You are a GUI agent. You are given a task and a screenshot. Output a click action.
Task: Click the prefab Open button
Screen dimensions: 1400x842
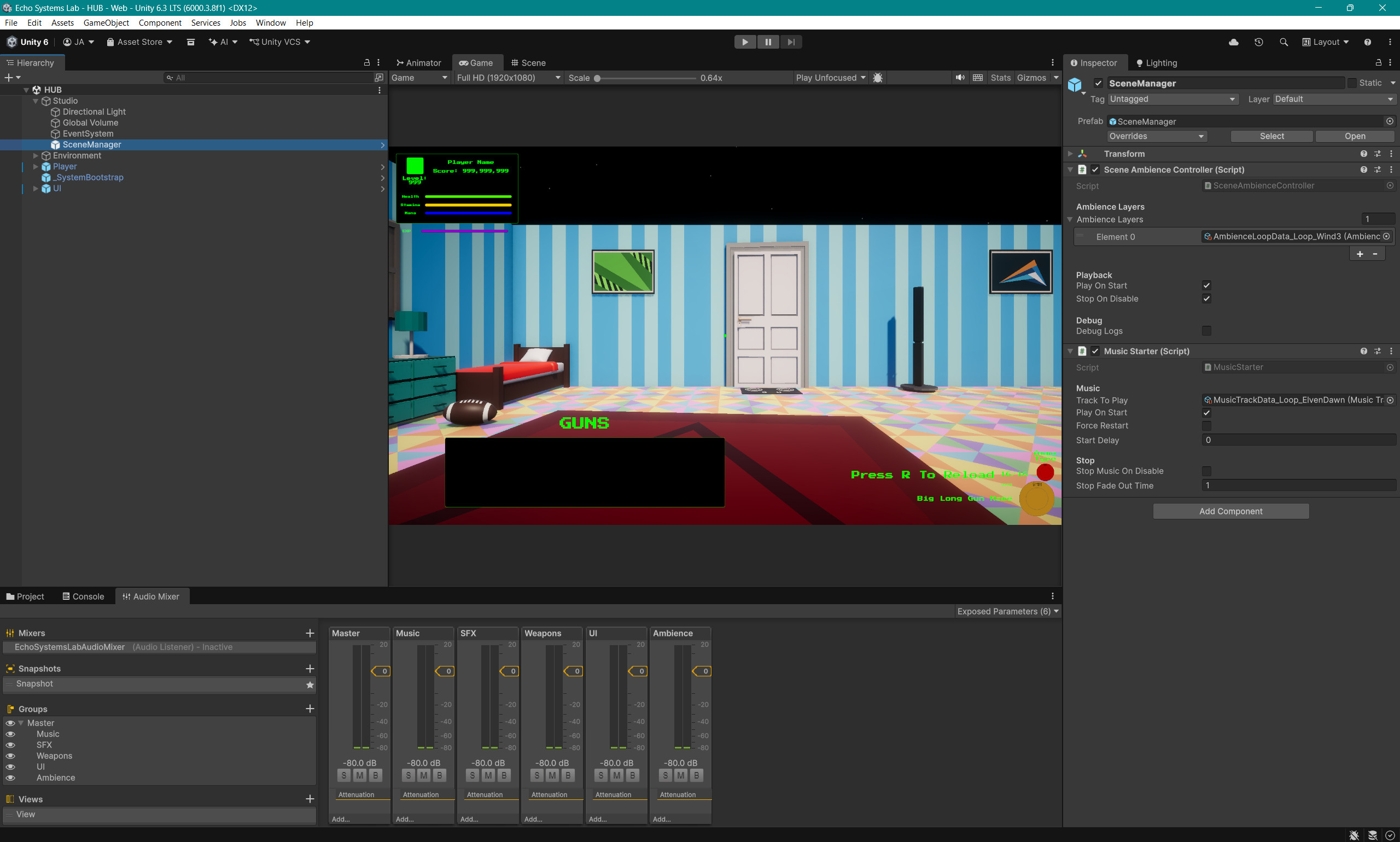tap(1354, 136)
